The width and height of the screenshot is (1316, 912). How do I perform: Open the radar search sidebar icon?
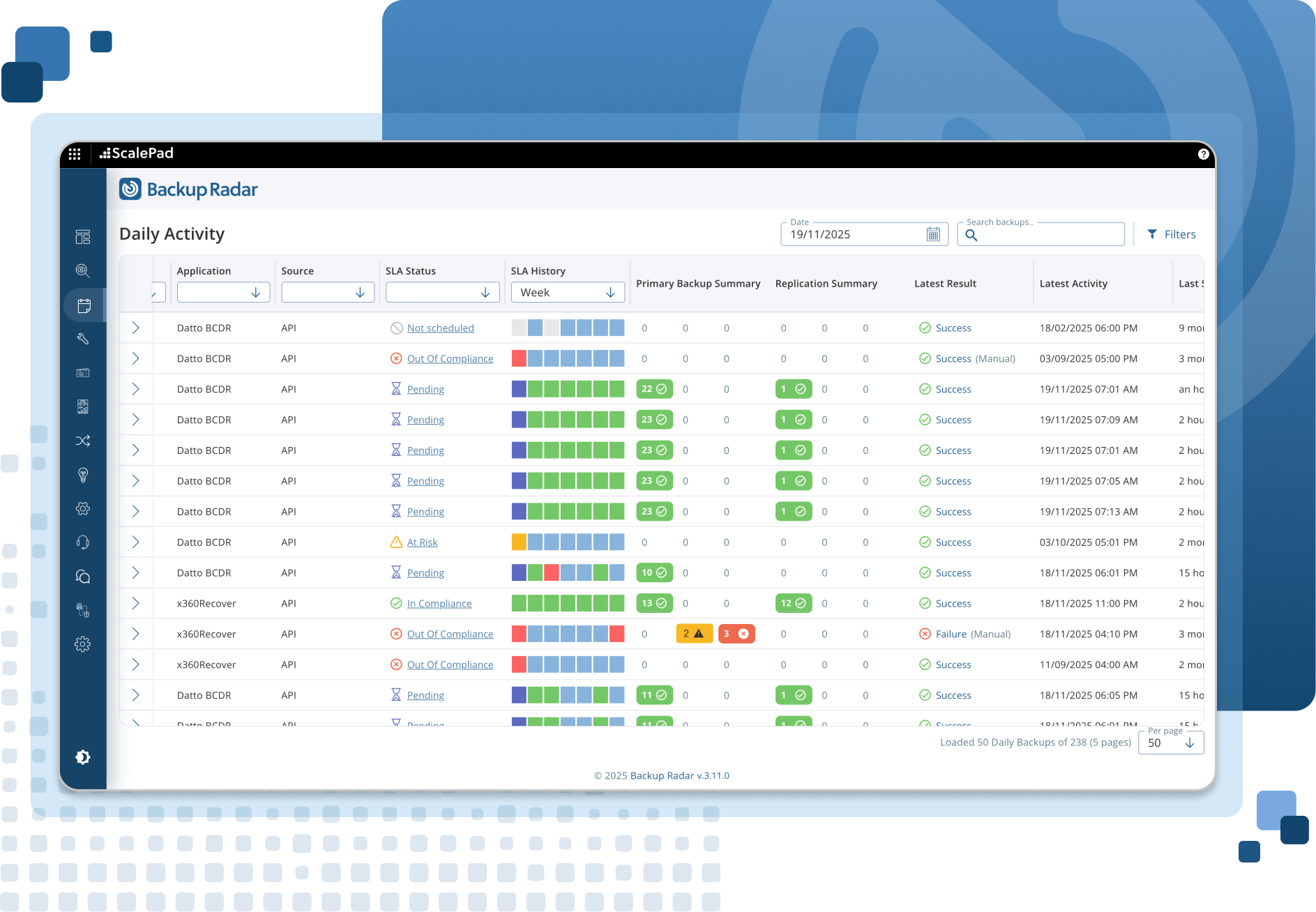point(83,271)
